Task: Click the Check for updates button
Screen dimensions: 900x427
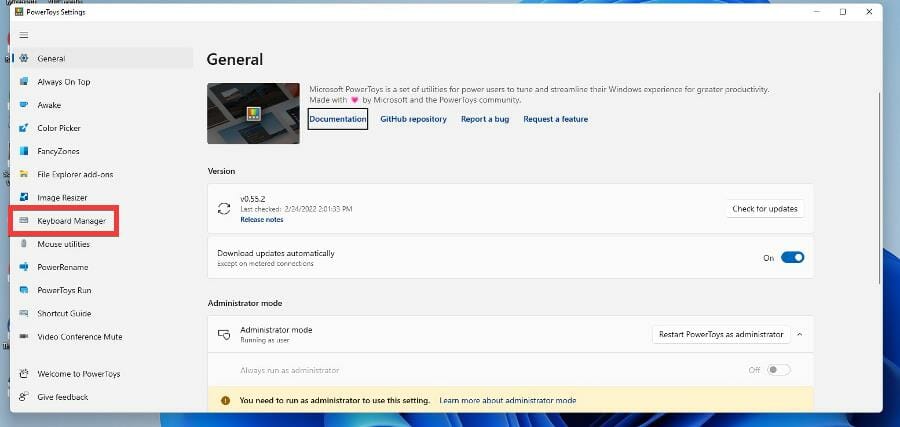Action: pyautogui.click(x=765, y=209)
